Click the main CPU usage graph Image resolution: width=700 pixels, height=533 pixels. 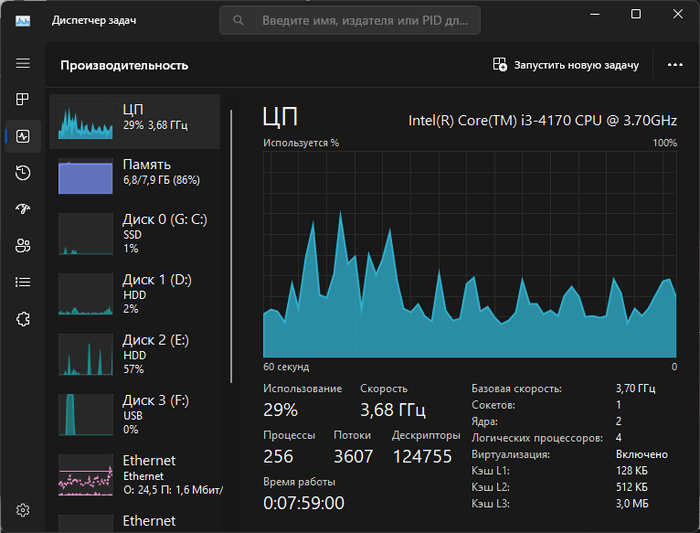(x=470, y=254)
